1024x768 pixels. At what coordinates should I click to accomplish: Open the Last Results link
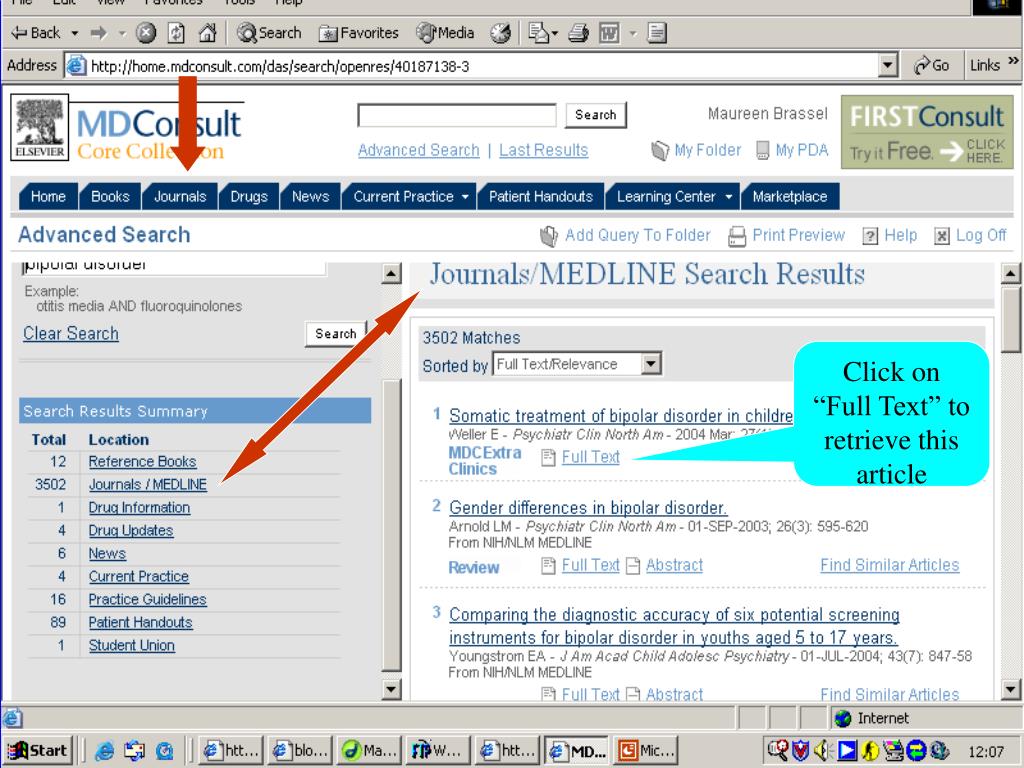click(543, 150)
